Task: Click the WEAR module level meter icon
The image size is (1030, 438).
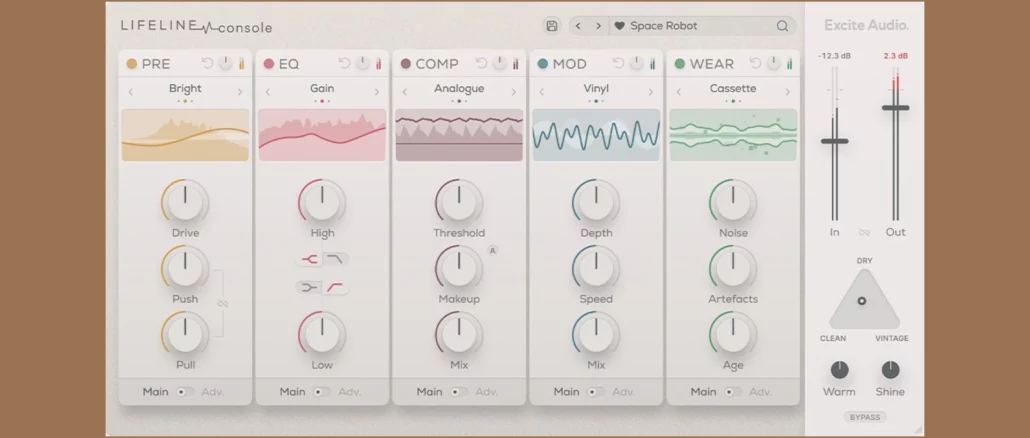Action: pyautogui.click(x=790, y=64)
